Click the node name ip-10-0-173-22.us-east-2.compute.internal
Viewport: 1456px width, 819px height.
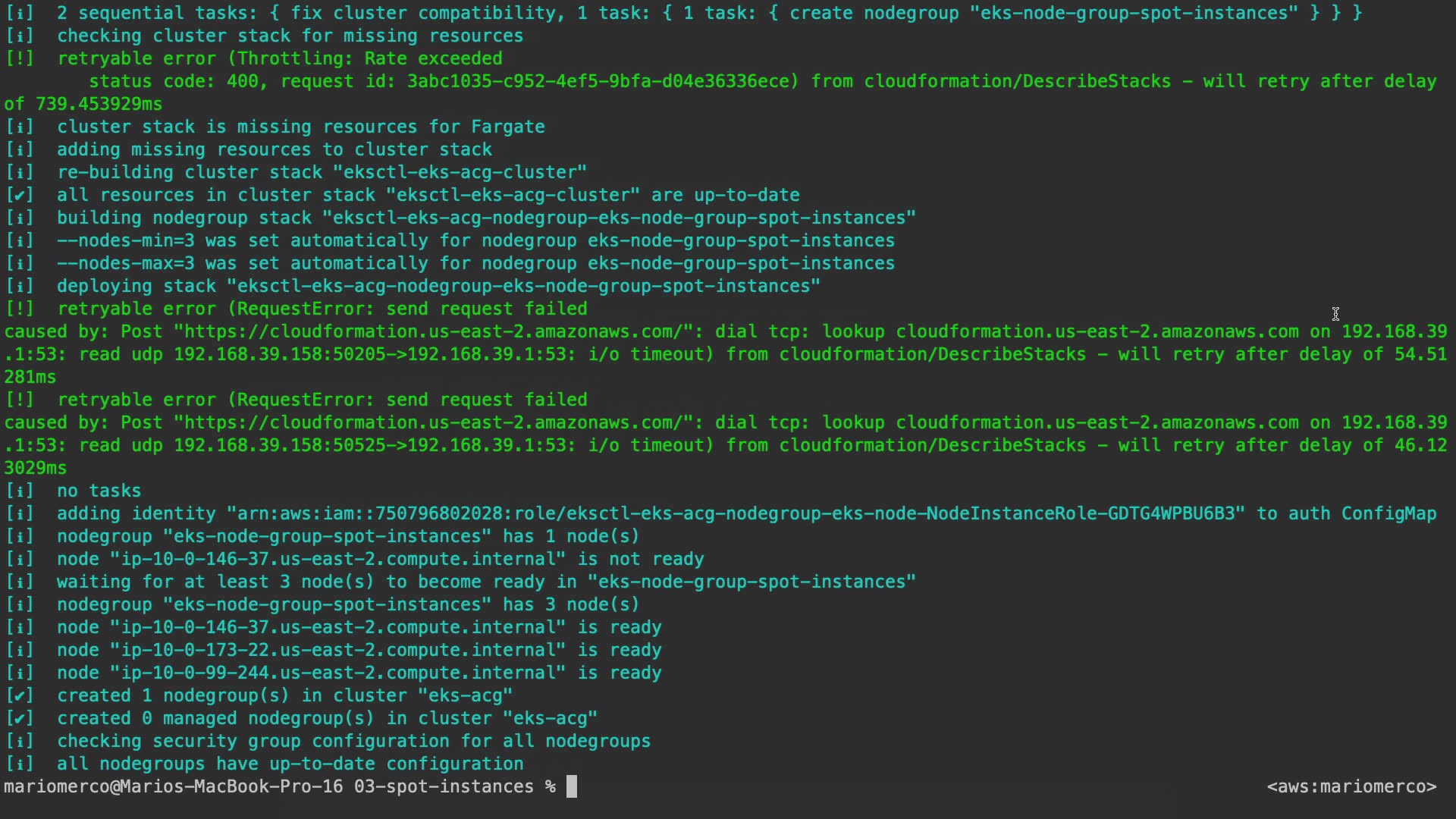point(338,651)
